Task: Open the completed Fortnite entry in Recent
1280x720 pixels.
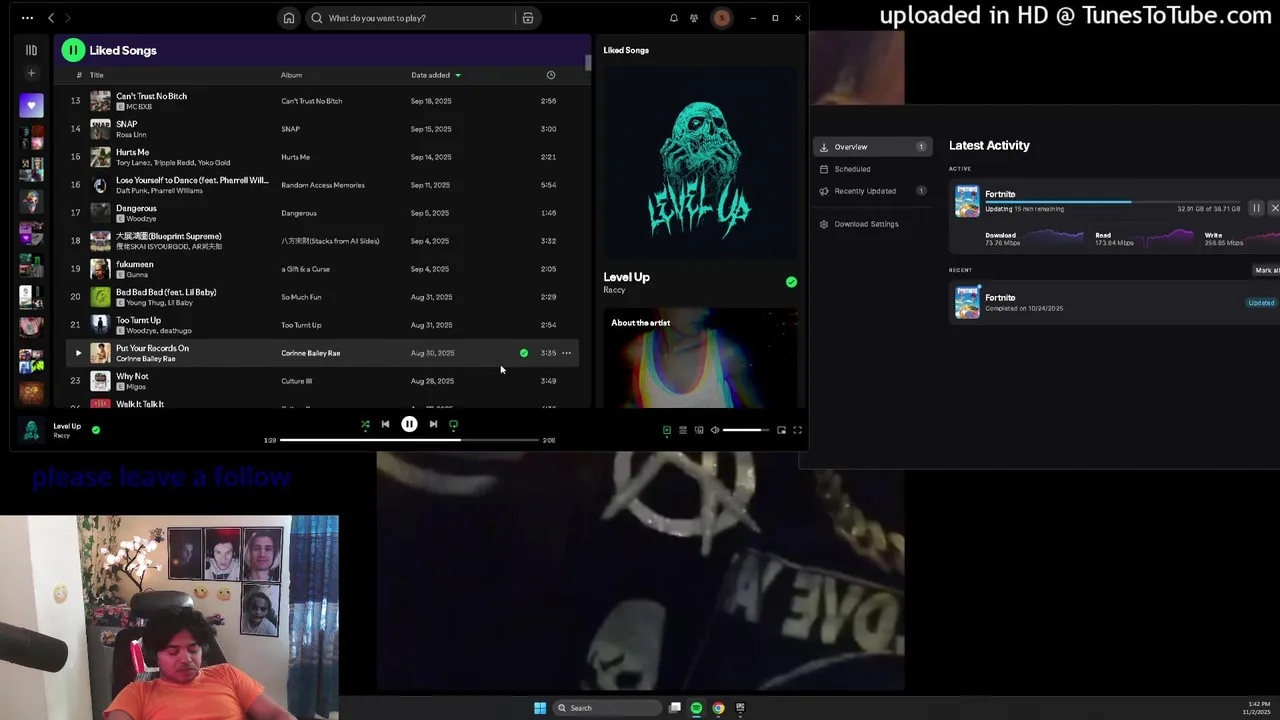Action: pyautogui.click(x=1114, y=302)
